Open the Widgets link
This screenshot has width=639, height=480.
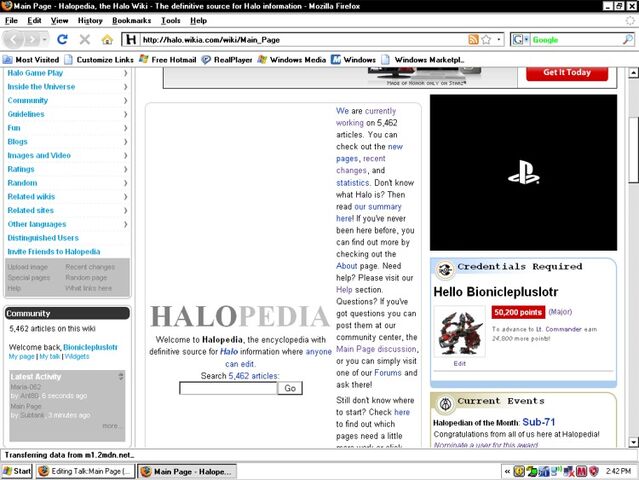click(77, 357)
